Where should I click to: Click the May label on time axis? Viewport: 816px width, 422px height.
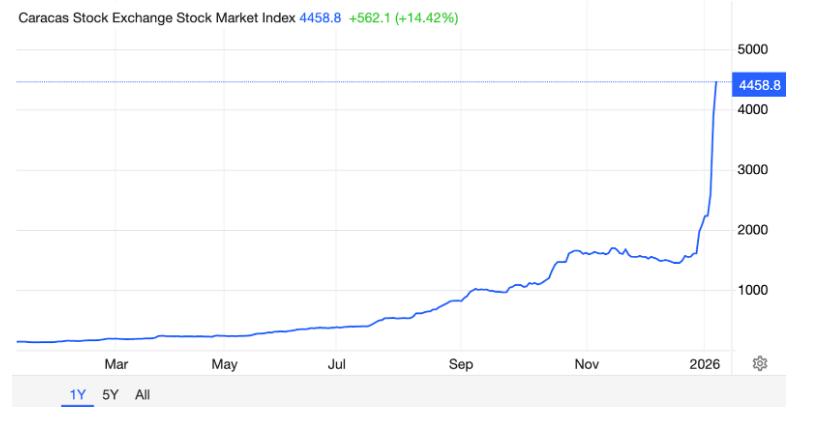(x=224, y=364)
